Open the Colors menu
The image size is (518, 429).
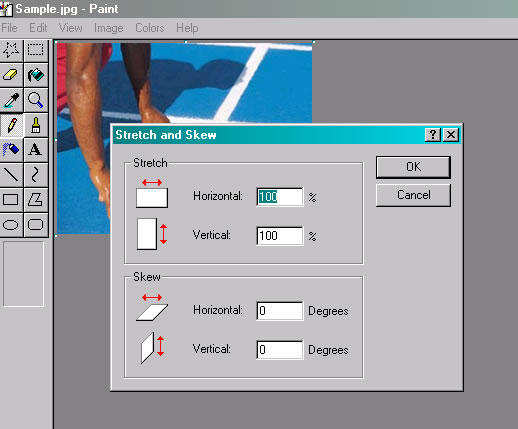tap(150, 28)
